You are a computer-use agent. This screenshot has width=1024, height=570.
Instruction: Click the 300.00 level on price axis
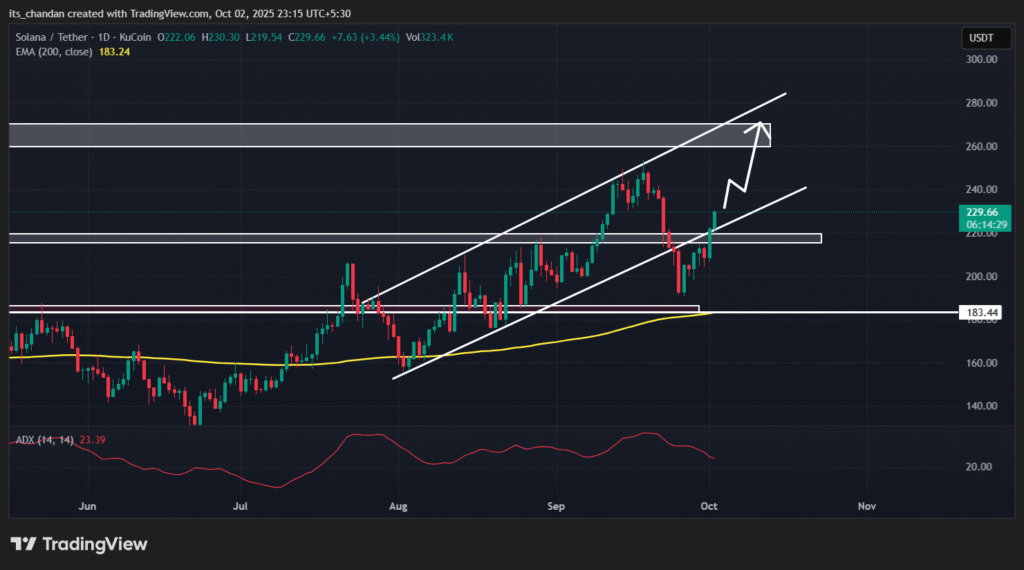pyautogui.click(x=982, y=59)
